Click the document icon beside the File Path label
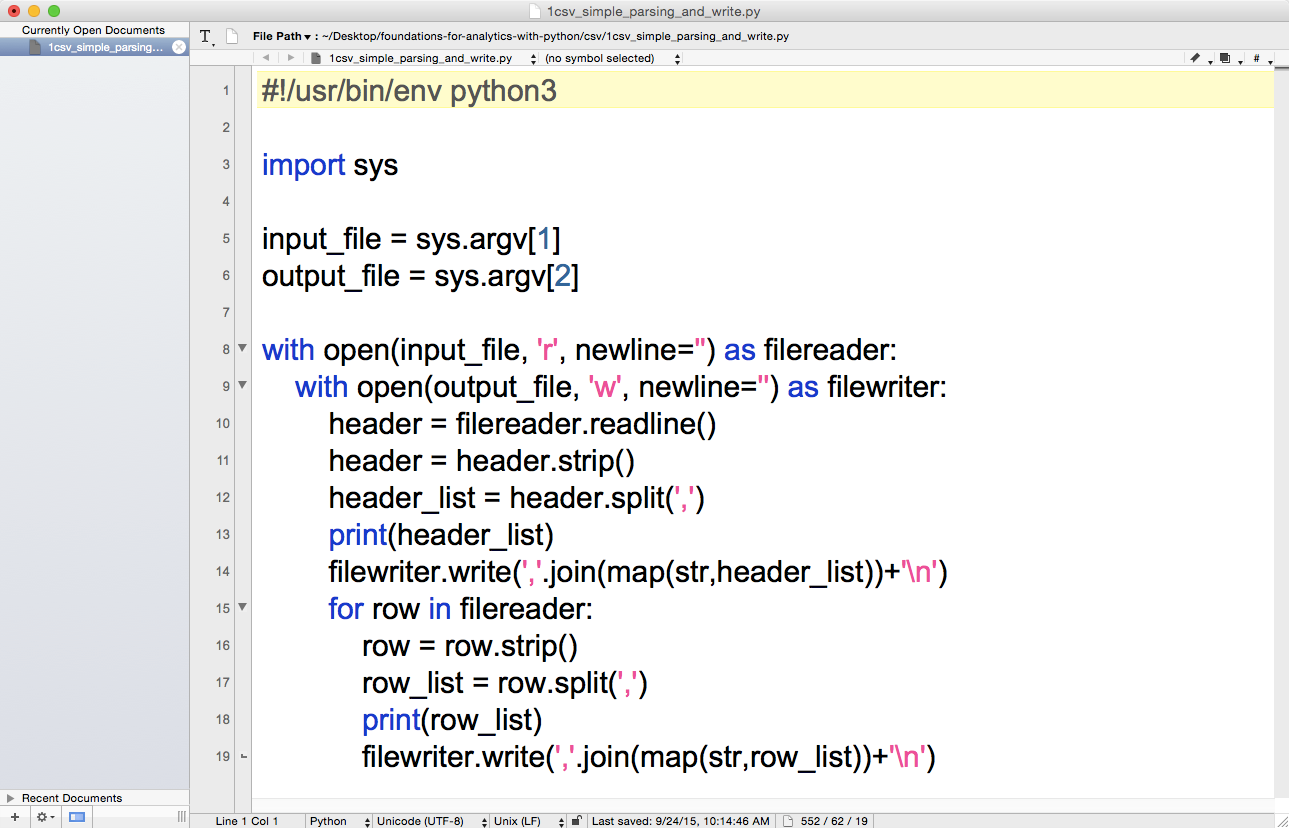The height and width of the screenshot is (828, 1289). pos(231,35)
